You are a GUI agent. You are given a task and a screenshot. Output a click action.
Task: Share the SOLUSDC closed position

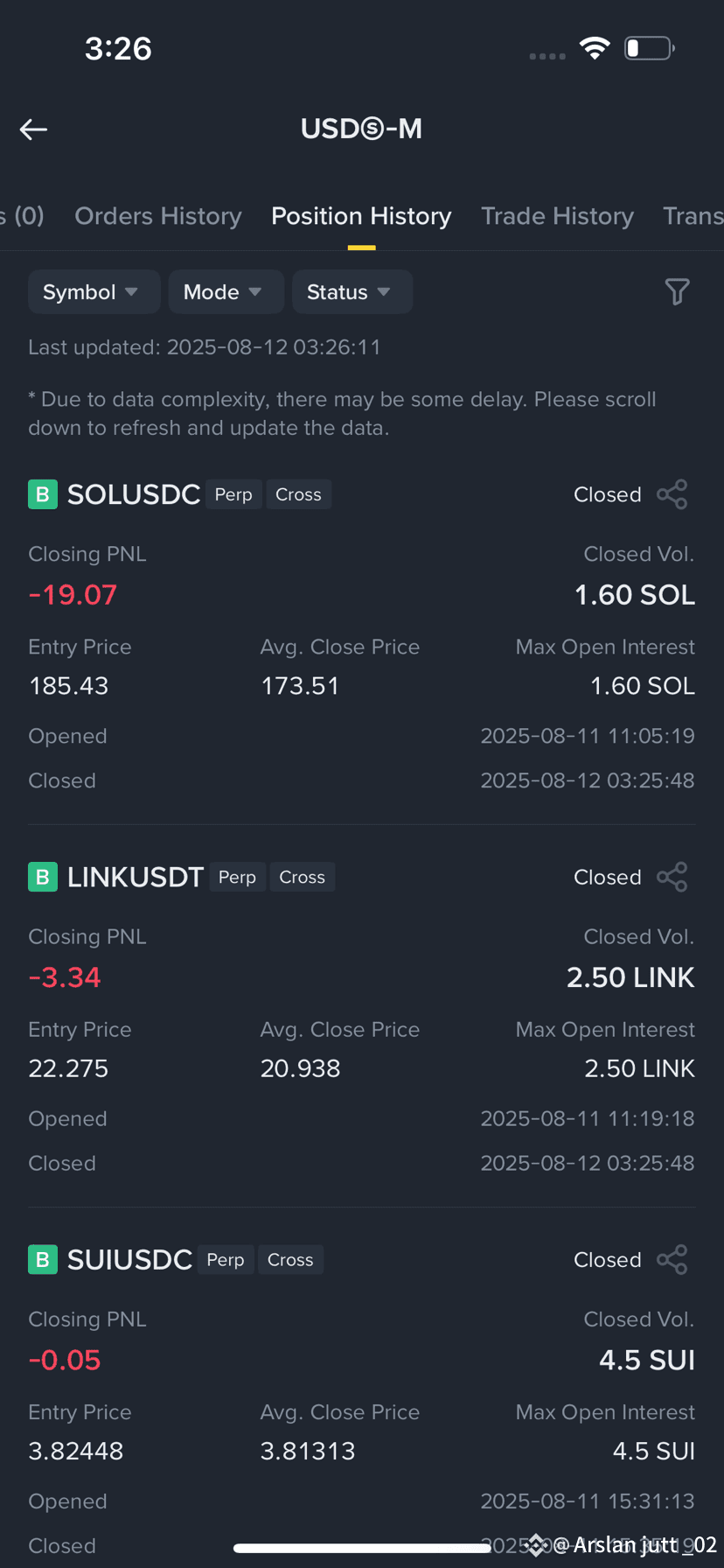(672, 494)
